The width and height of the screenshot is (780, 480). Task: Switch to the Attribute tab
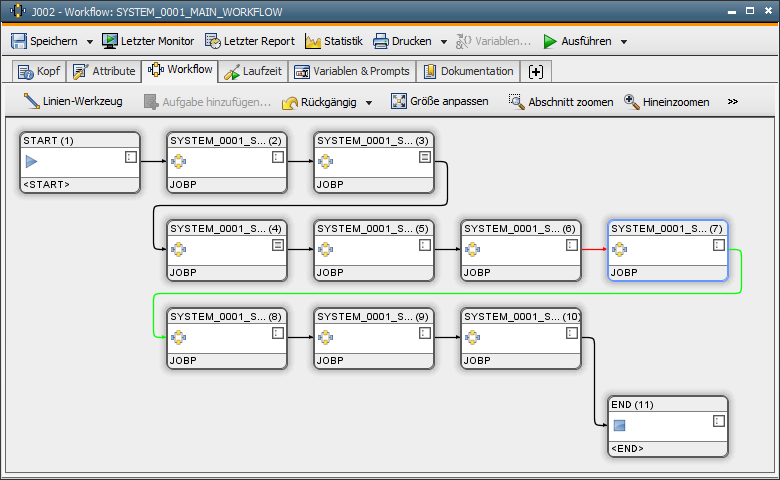[104, 71]
